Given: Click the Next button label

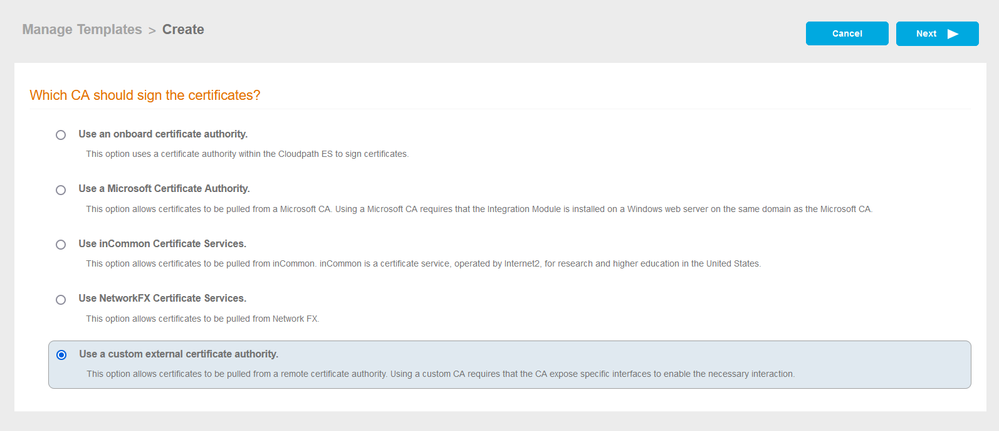Looking at the screenshot, I should pyautogui.click(x=926, y=34).
